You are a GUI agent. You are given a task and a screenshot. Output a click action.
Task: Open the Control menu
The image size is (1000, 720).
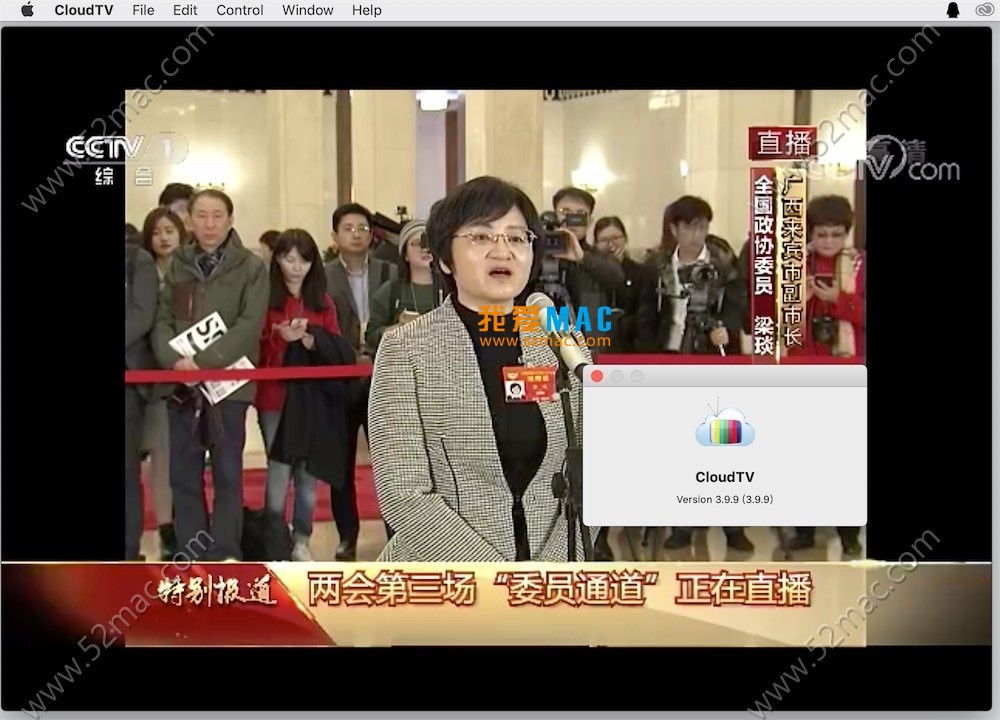[239, 10]
